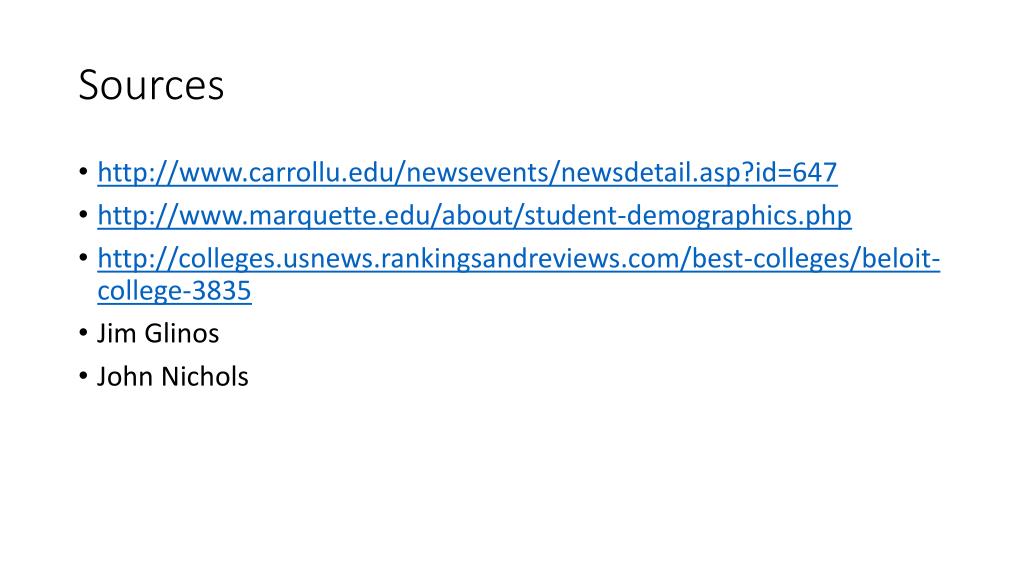
Task: Click the 'Sources' slide title
Action: pos(152,85)
